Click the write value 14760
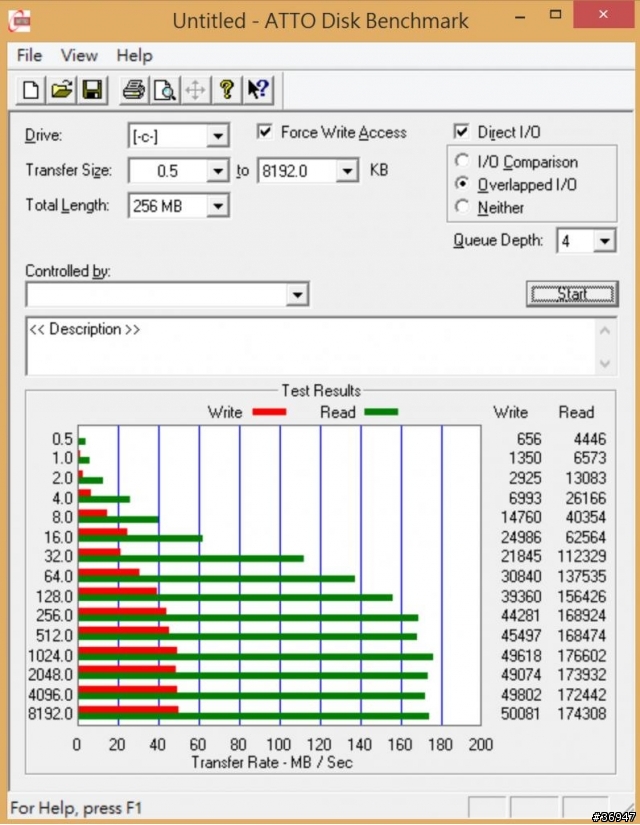The height and width of the screenshot is (825, 640). [521, 517]
